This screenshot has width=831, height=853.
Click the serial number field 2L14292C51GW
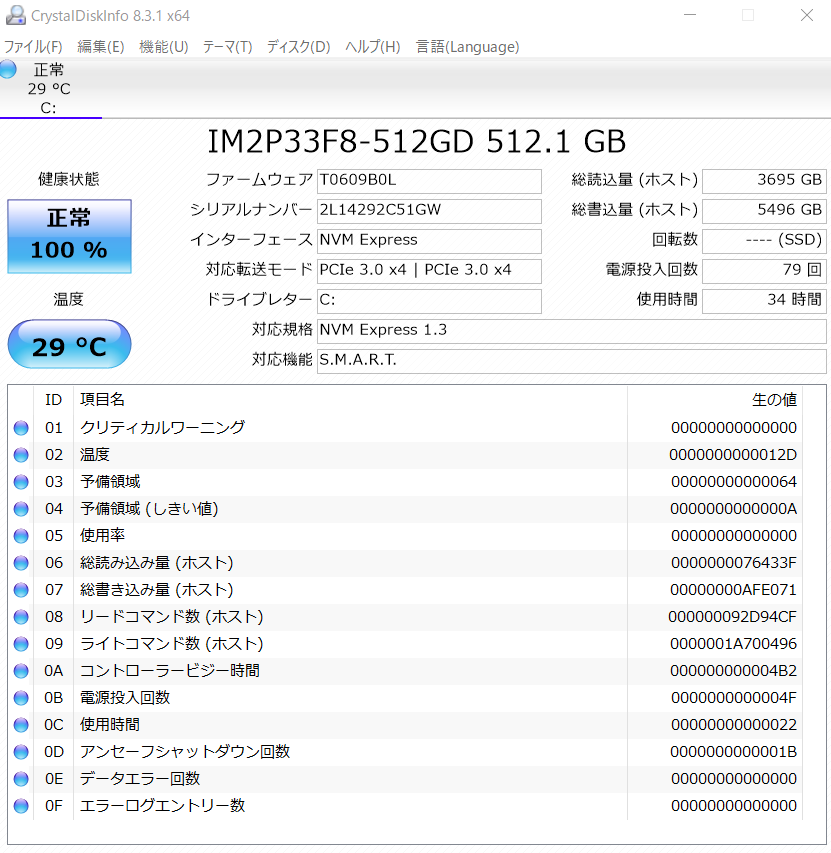[429, 211]
